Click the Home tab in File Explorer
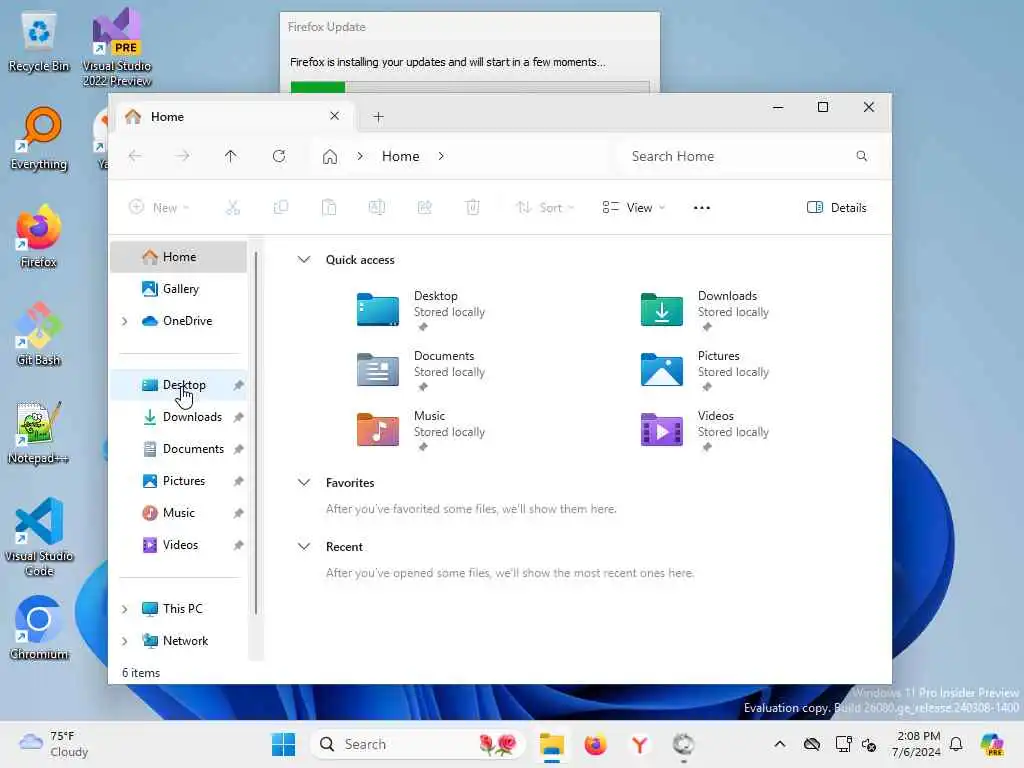Viewport: 1024px width, 768px height. coord(235,117)
